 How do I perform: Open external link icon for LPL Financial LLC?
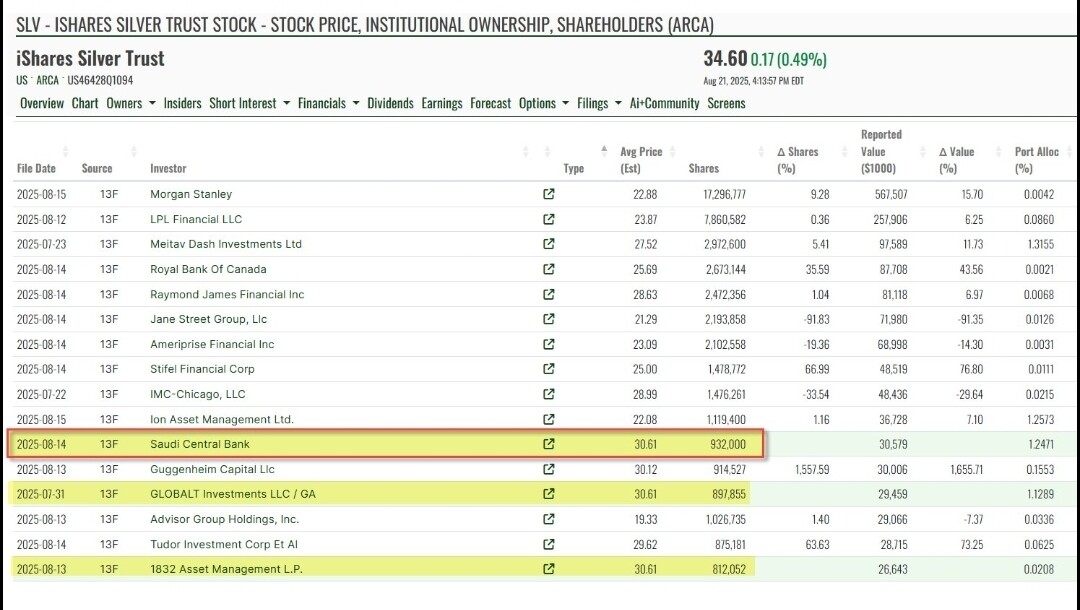548,219
